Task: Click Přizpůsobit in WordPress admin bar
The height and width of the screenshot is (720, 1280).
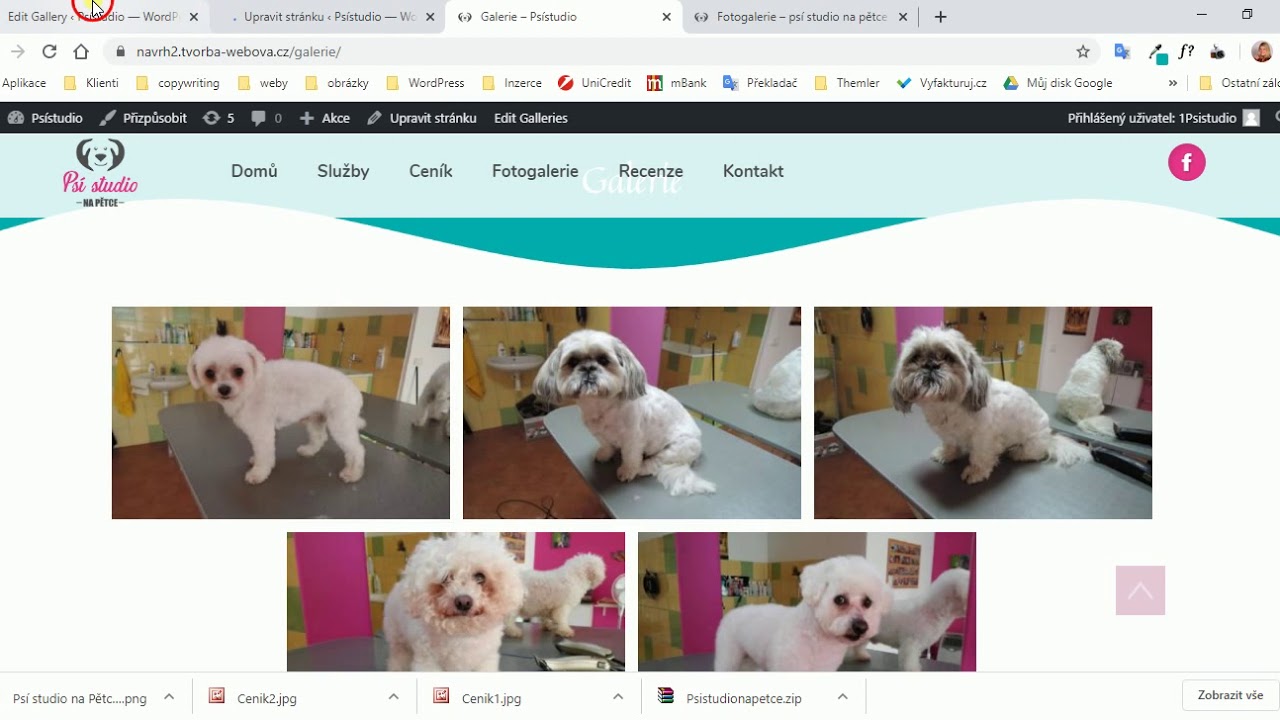Action: click(143, 118)
